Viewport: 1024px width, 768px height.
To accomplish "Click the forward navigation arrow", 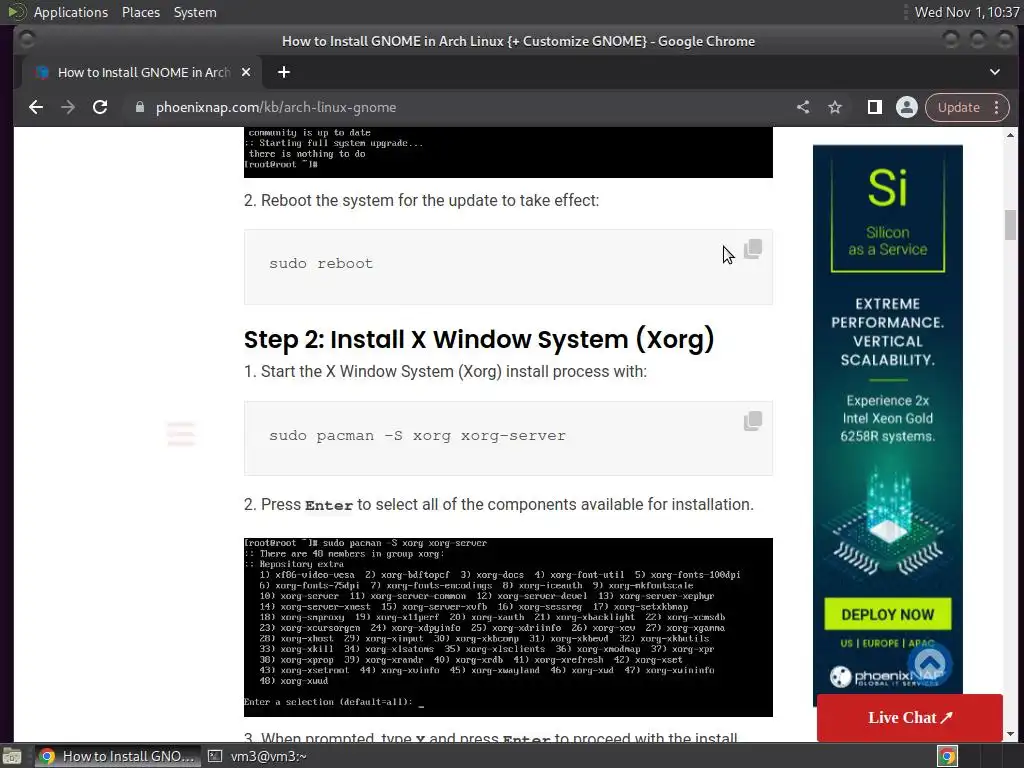I will 68,107.
